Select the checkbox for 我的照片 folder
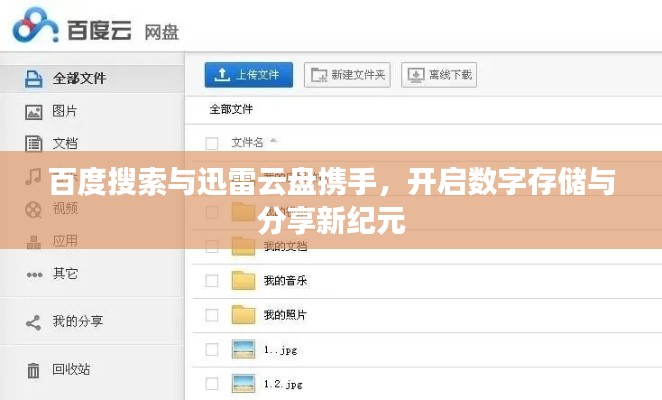Screen dimensions: 662x400 click(x=211, y=315)
